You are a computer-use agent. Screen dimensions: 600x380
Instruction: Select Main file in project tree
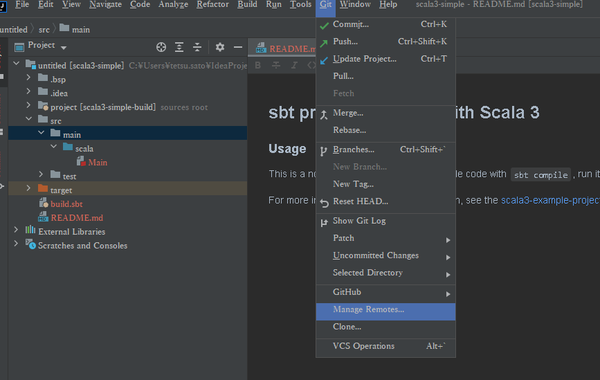(x=98, y=162)
